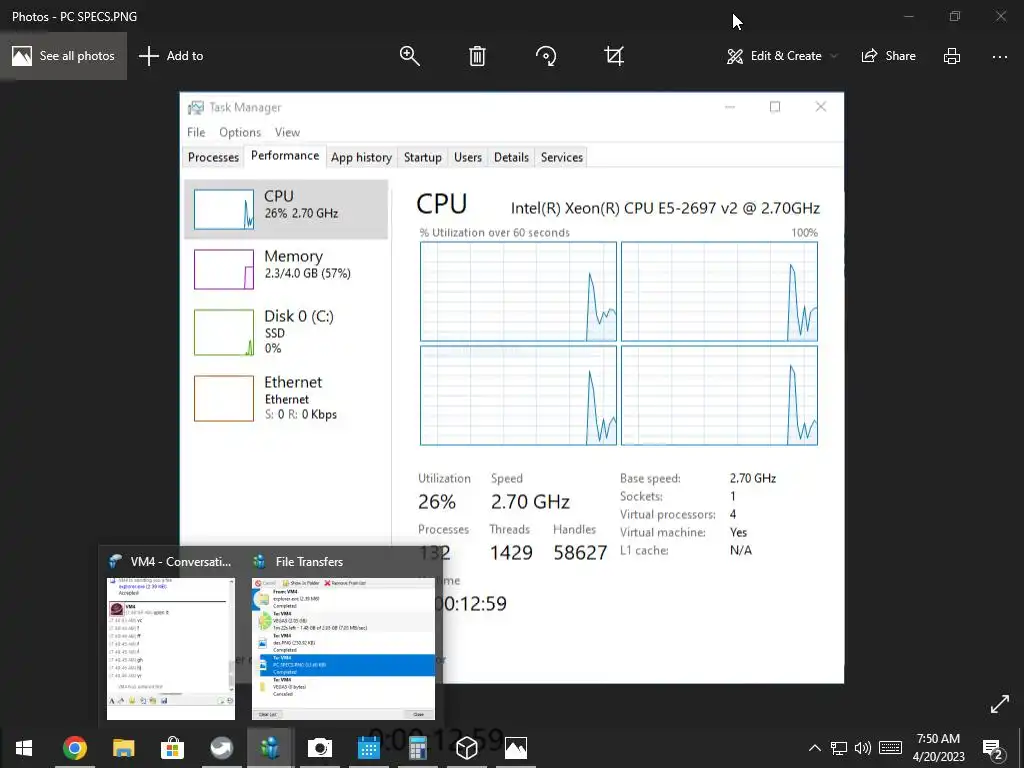Select the VM4 - Conversation preview thumbnail

(170, 648)
